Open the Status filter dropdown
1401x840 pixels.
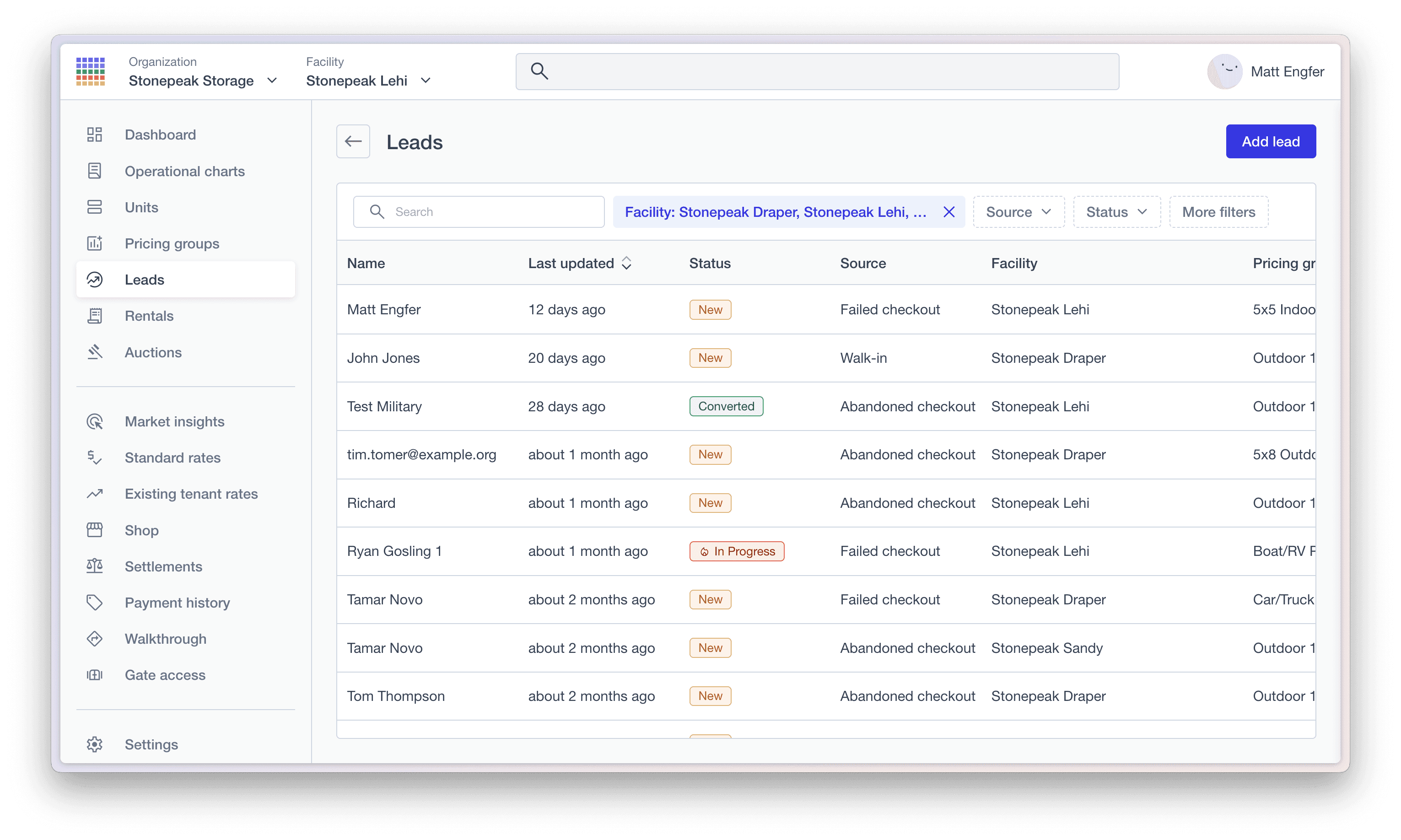point(1116,212)
